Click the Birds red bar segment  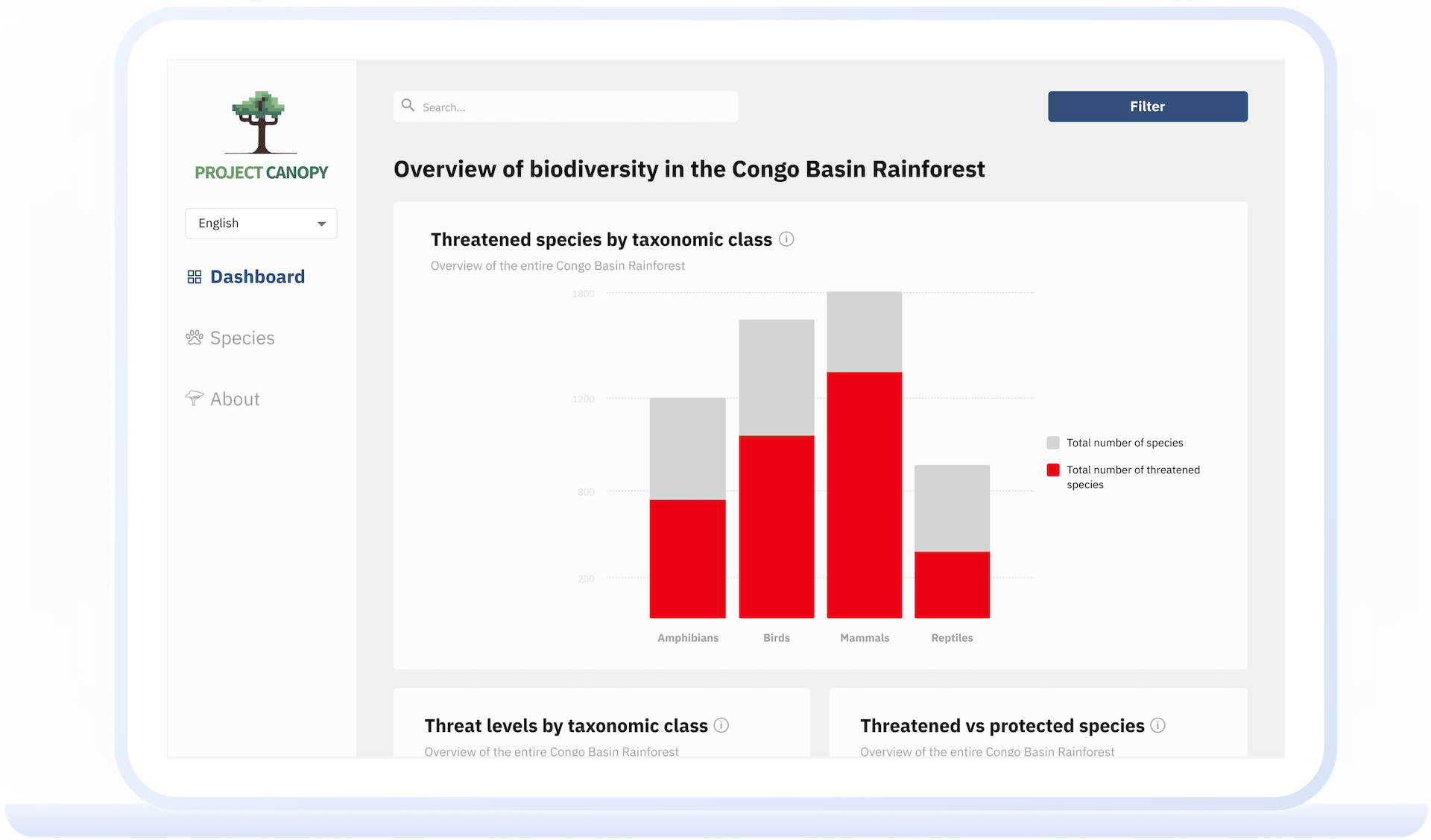pos(777,527)
